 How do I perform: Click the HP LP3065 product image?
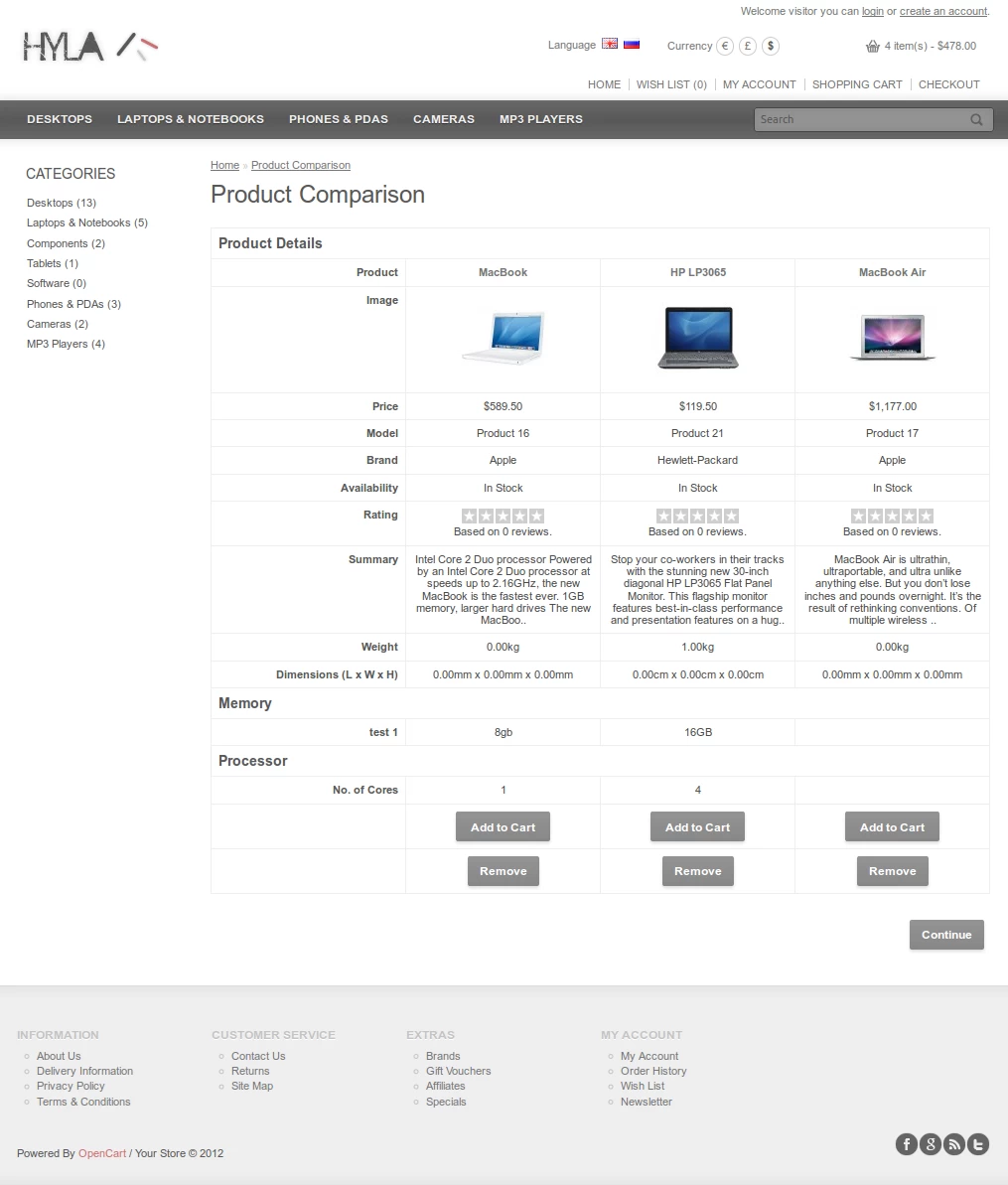point(697,337)
